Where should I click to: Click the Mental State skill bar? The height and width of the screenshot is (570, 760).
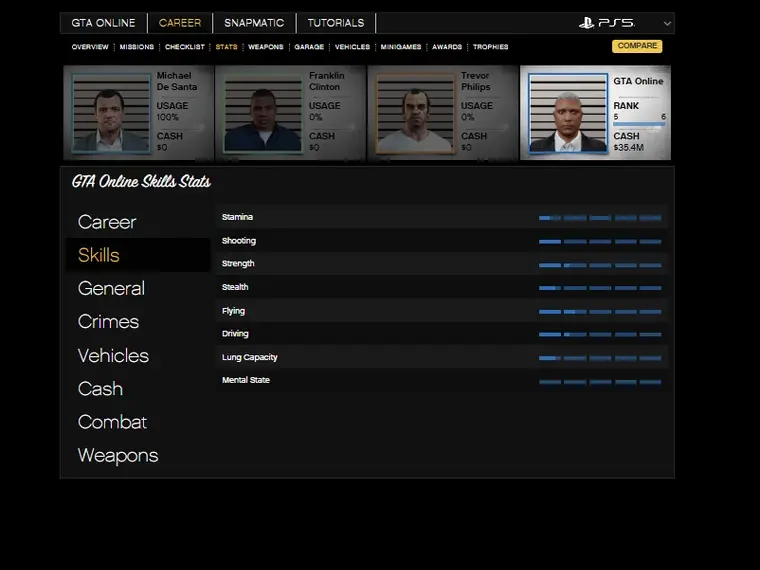click(x=600, y=382)
